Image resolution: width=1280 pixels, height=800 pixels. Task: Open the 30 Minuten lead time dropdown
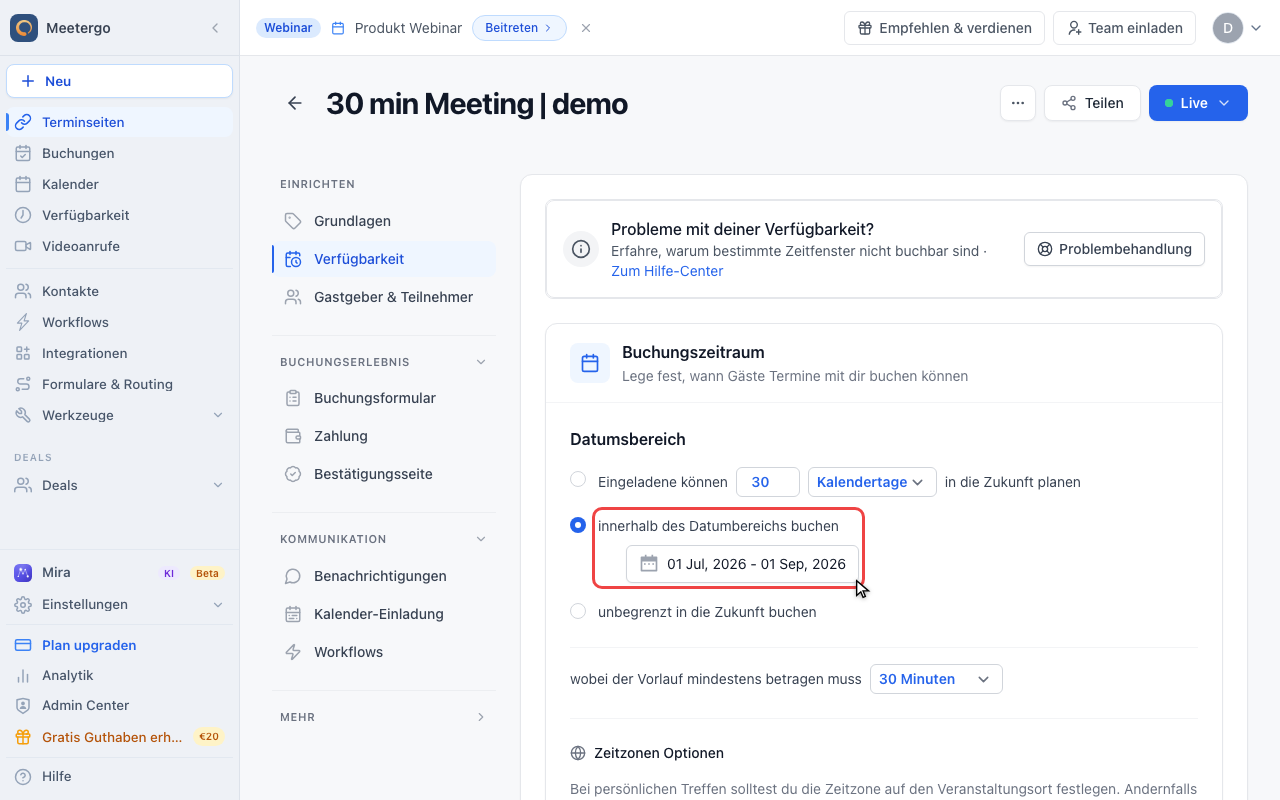click(936, 679)
